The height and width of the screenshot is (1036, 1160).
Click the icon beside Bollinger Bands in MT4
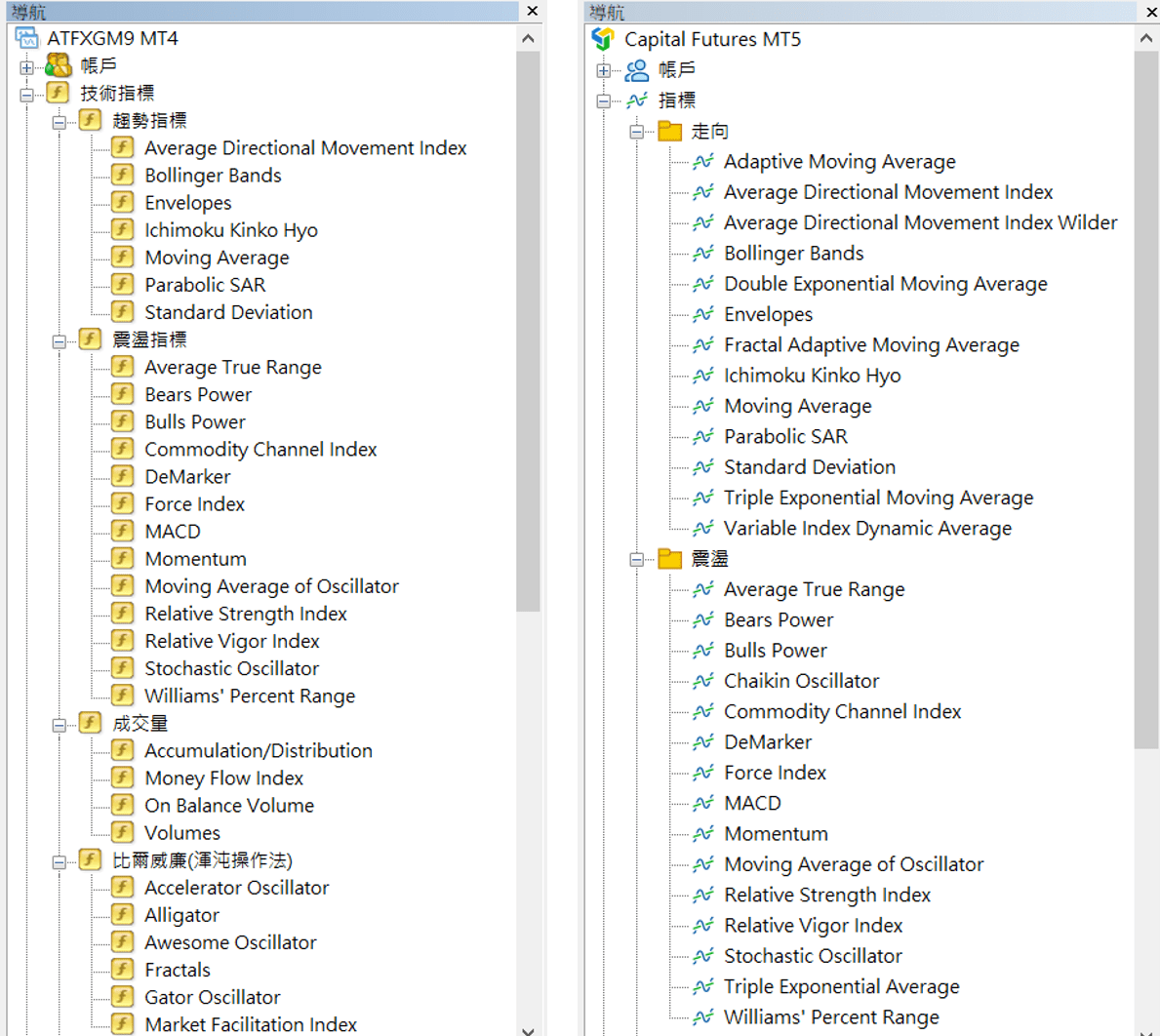pyautogui.click(x=122, y=175)
